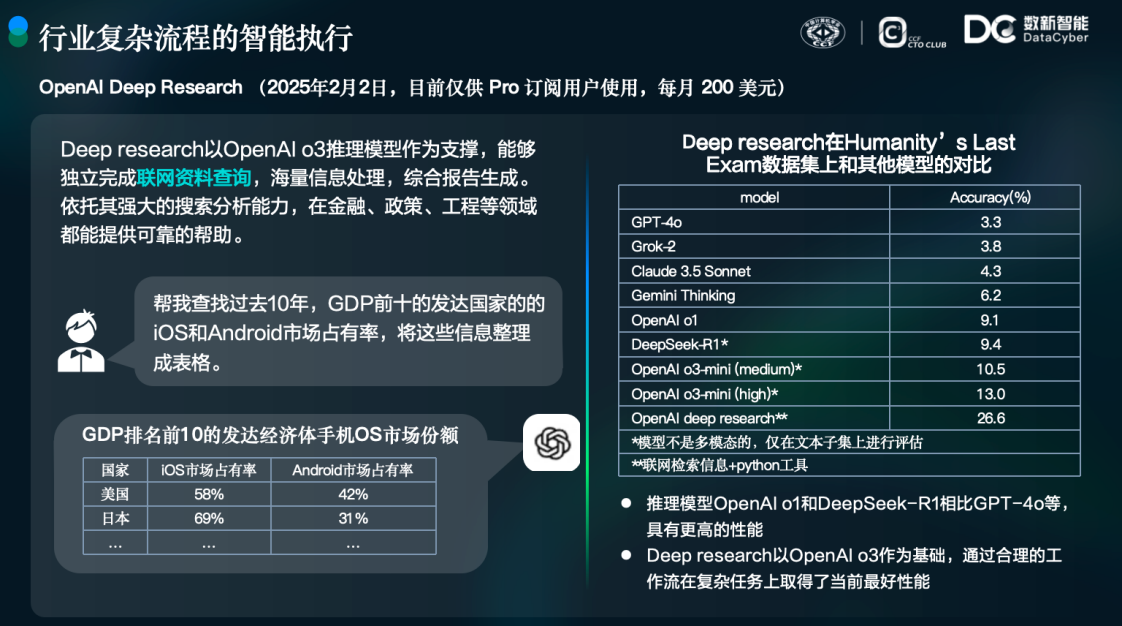
Task: Click highlighted text 联网资料查询
Action: coord(193,177)
